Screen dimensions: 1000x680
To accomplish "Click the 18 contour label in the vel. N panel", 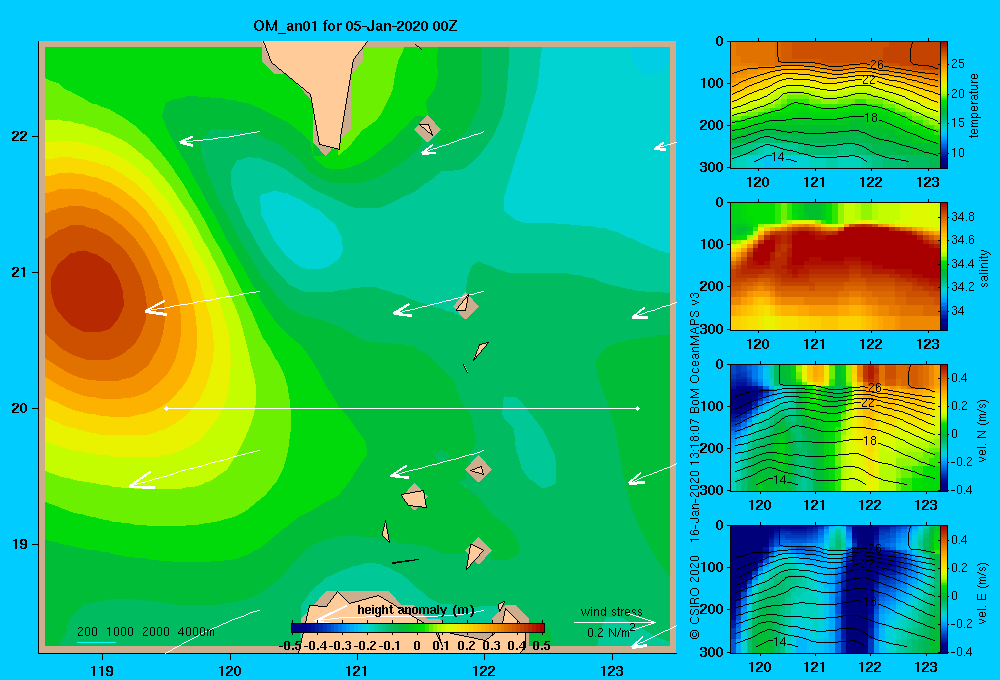I will coord(870,441).
